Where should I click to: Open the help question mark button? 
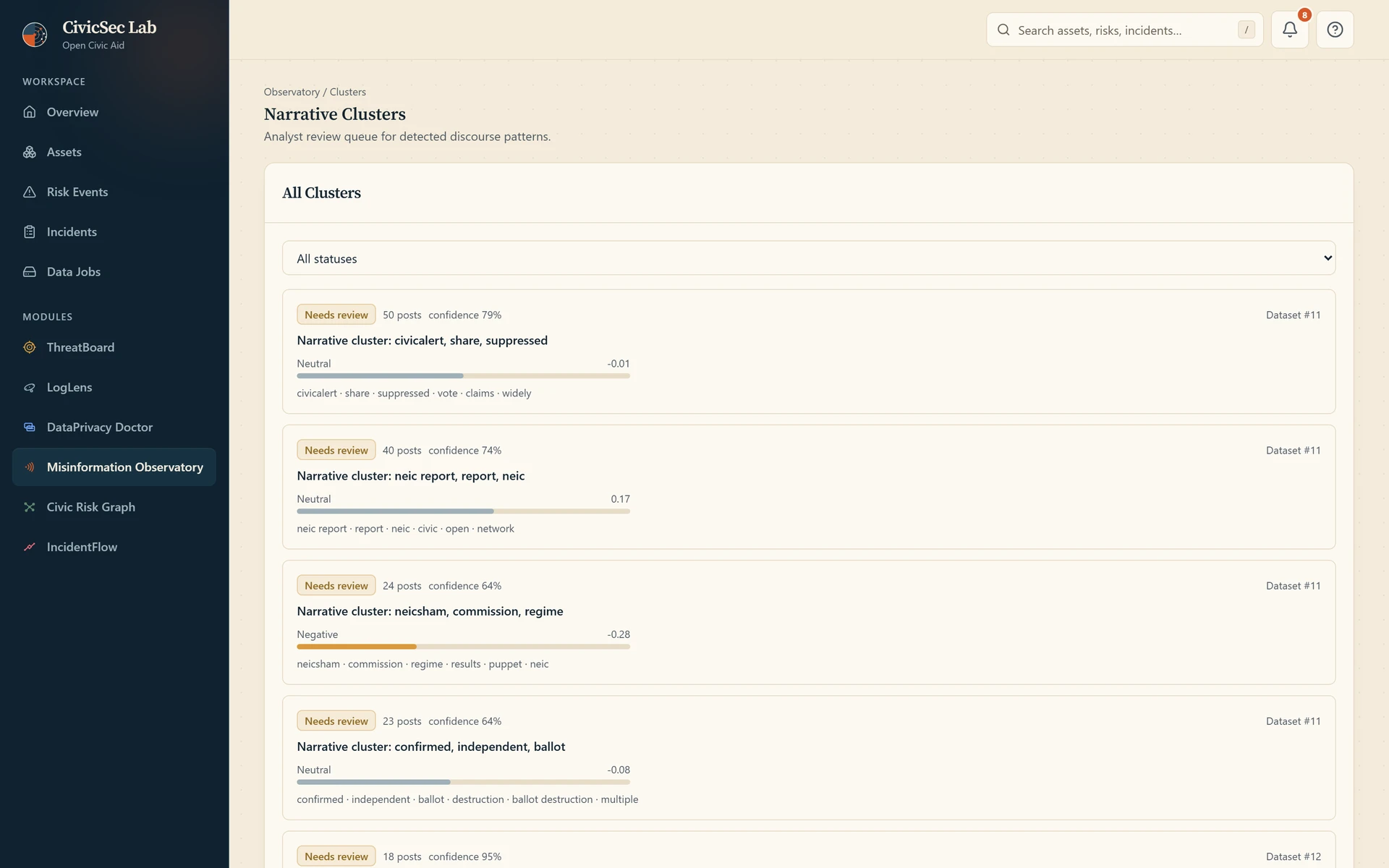point(1335,30)
